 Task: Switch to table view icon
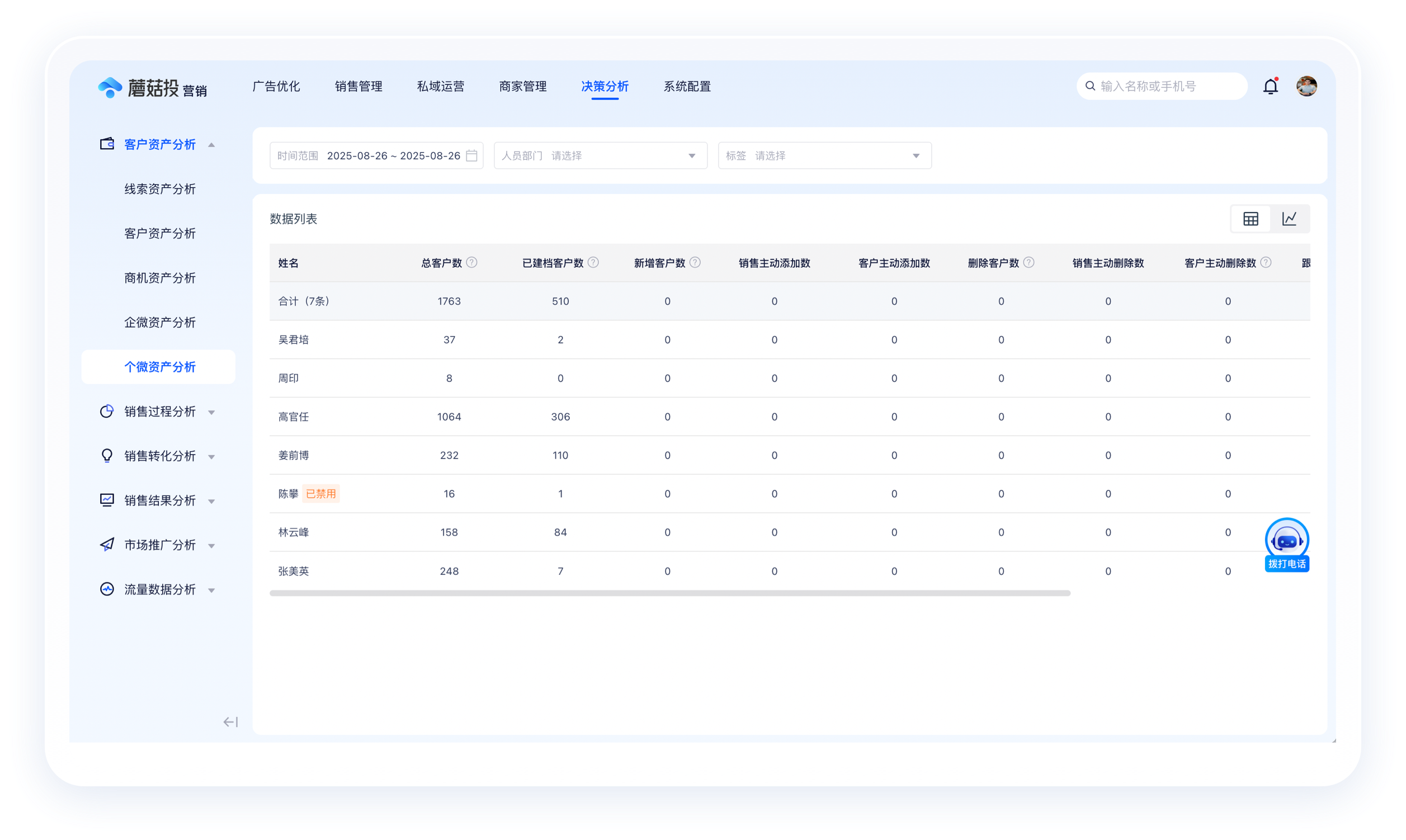[1251, 219]
